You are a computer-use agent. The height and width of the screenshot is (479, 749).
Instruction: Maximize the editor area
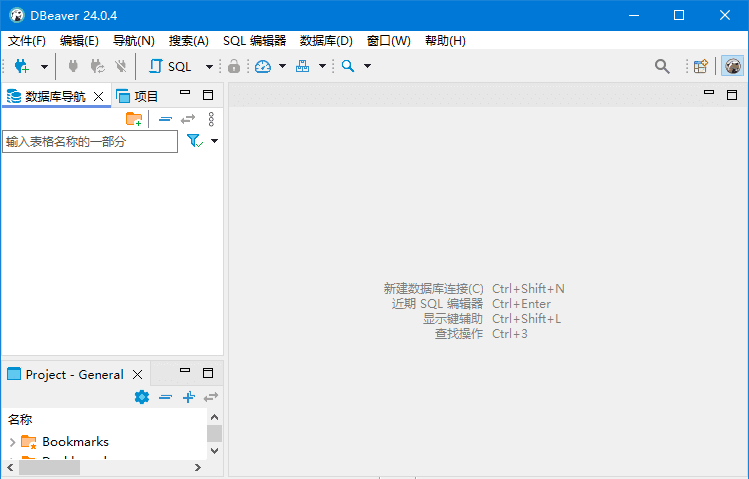tap(732, 95)
